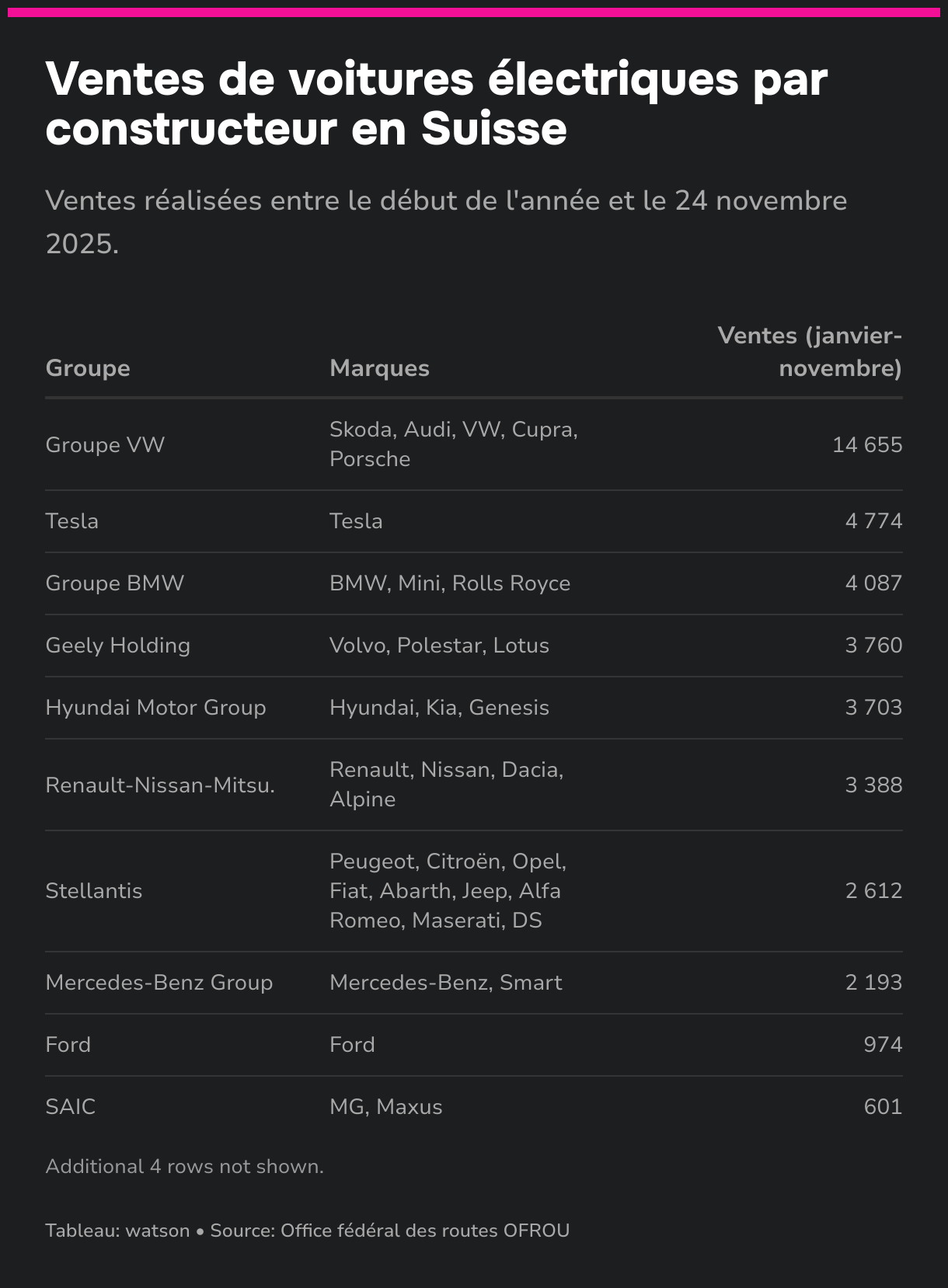
Task: Select the Groupe BMW row
Action: [x=474, y=583]
